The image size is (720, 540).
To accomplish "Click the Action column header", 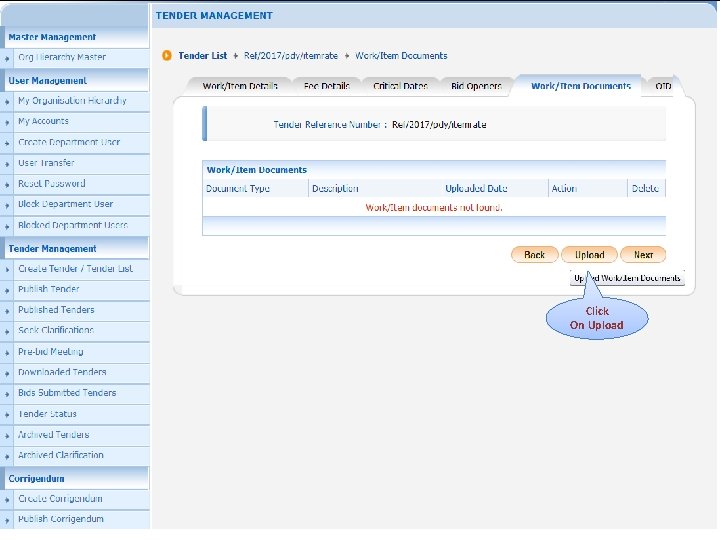I will 564,188.
